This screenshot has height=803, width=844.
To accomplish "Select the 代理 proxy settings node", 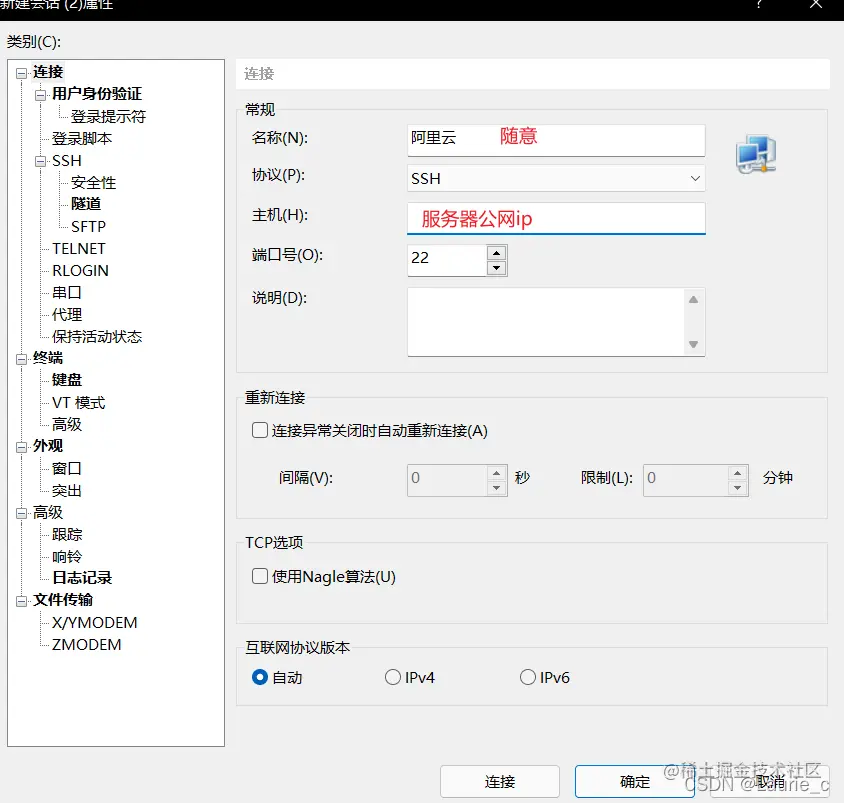I will tap(66, 314).
